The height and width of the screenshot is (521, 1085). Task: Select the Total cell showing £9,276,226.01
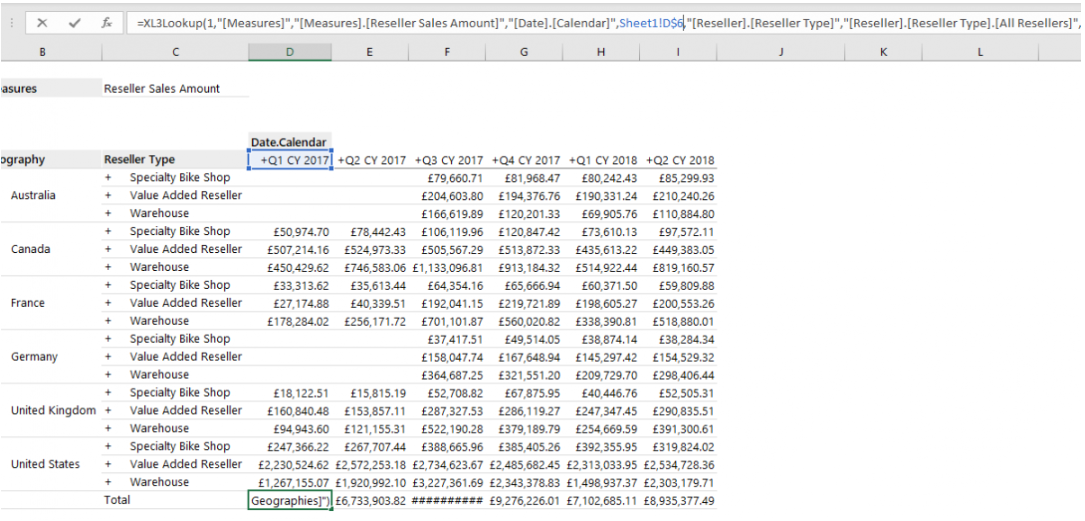[x=524, y=501]
